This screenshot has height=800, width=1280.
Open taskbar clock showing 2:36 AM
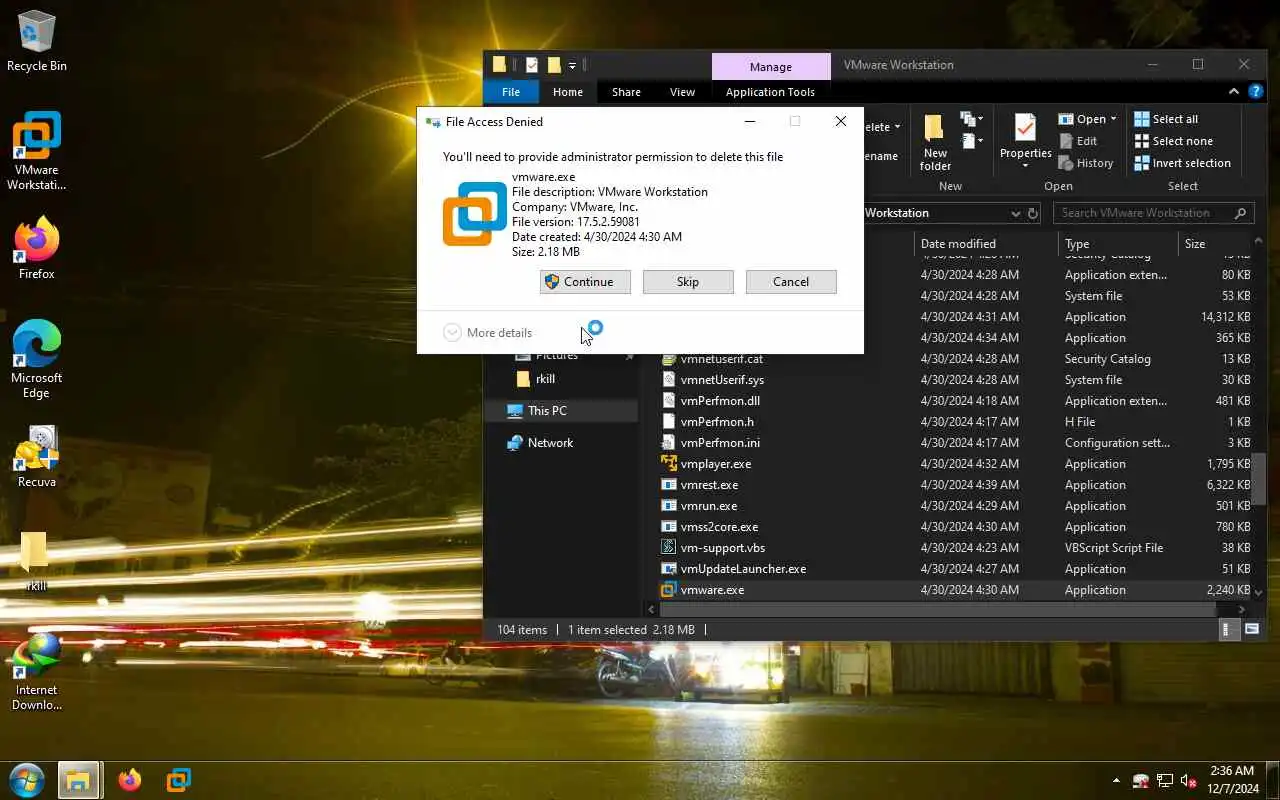1231,780
